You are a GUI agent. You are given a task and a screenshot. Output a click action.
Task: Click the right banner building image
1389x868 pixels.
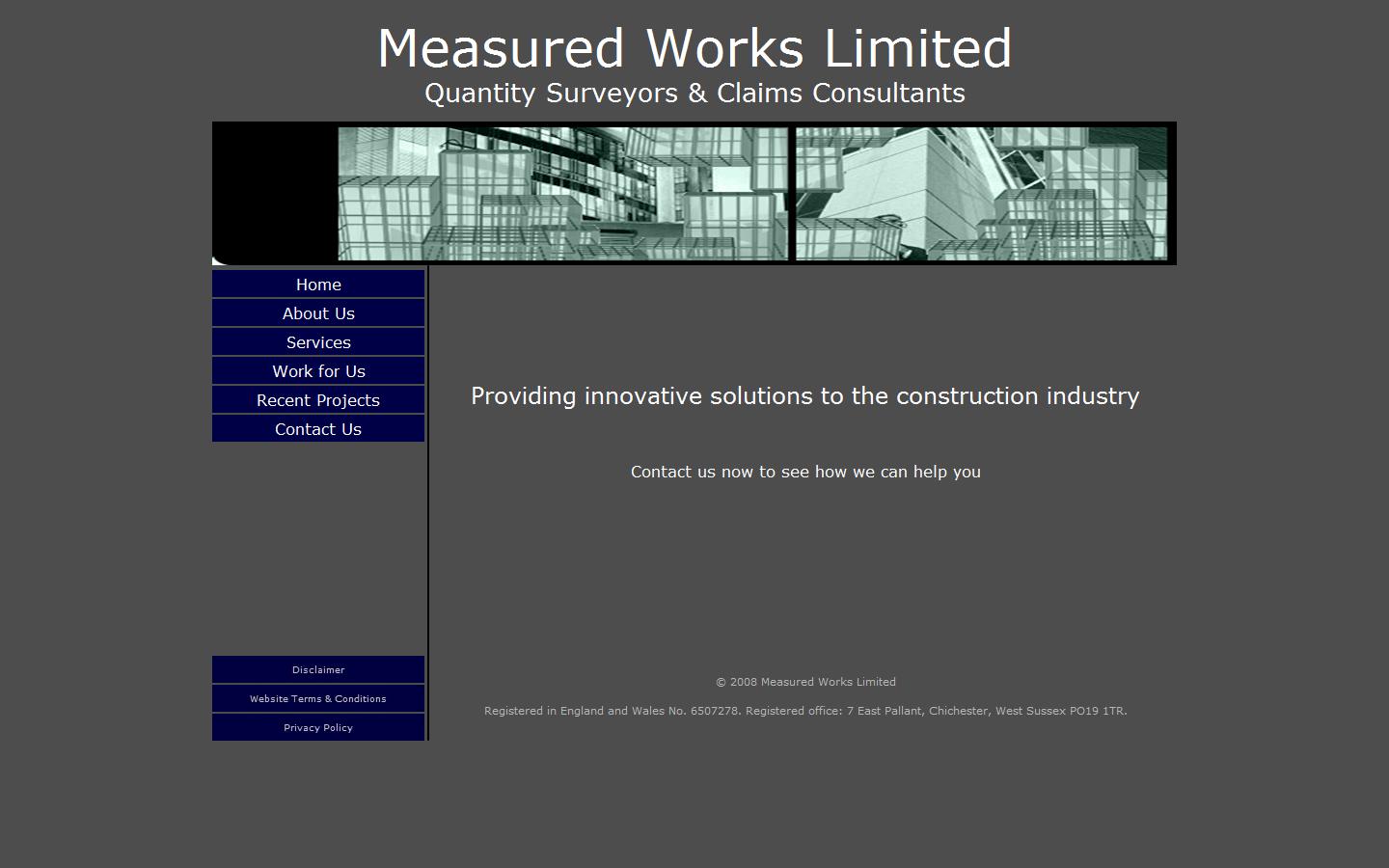[979, 193]
